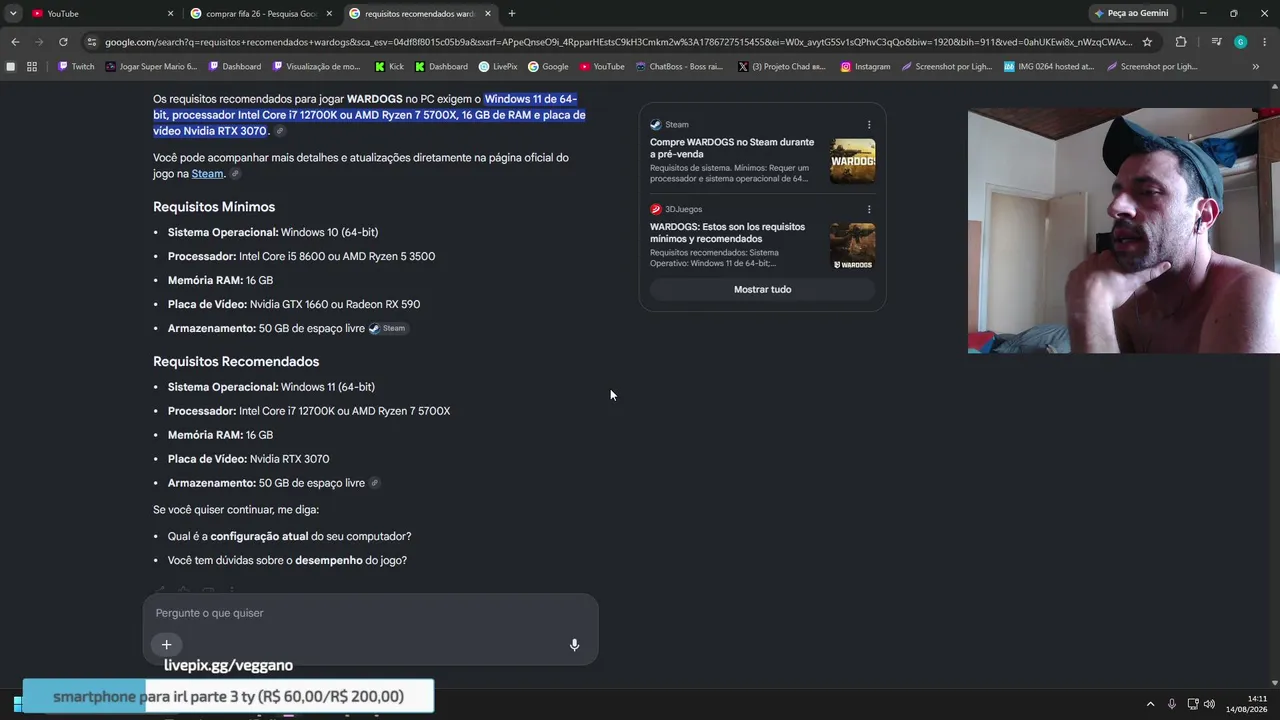The height and width of the screenshot is (720, 1280).
Task: Click the WARDOGS thumbnail on Steam card
Action: (852, 161)
